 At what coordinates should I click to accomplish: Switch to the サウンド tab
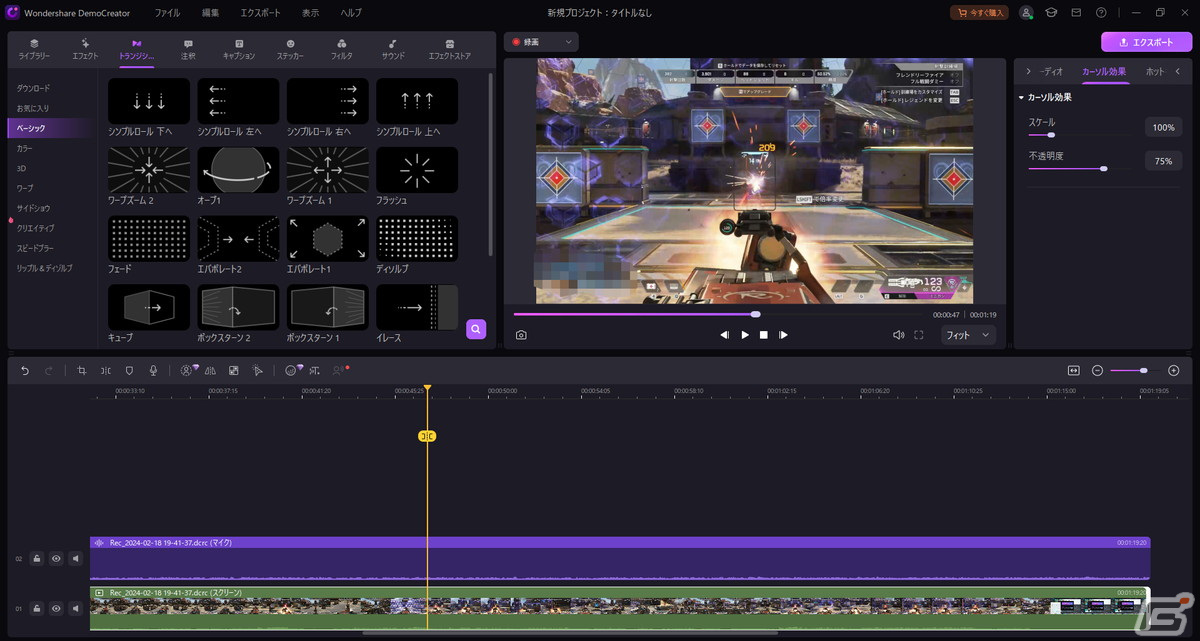[x=393, y=50]
